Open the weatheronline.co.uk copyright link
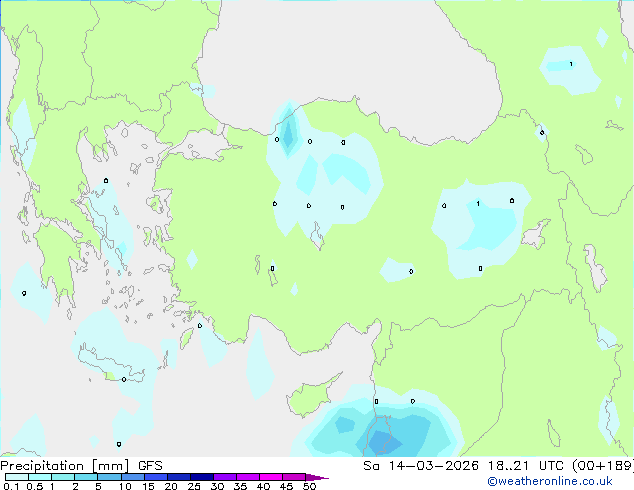 tap(550, 481)
